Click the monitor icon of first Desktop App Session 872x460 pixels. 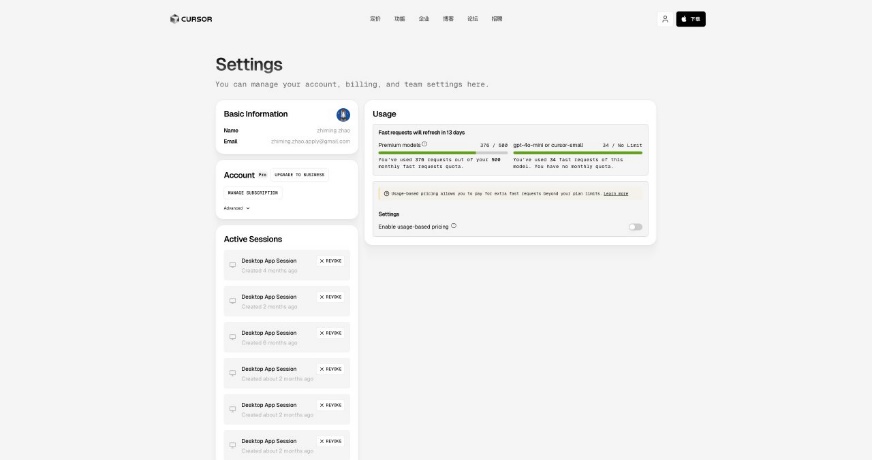(233, 265)
